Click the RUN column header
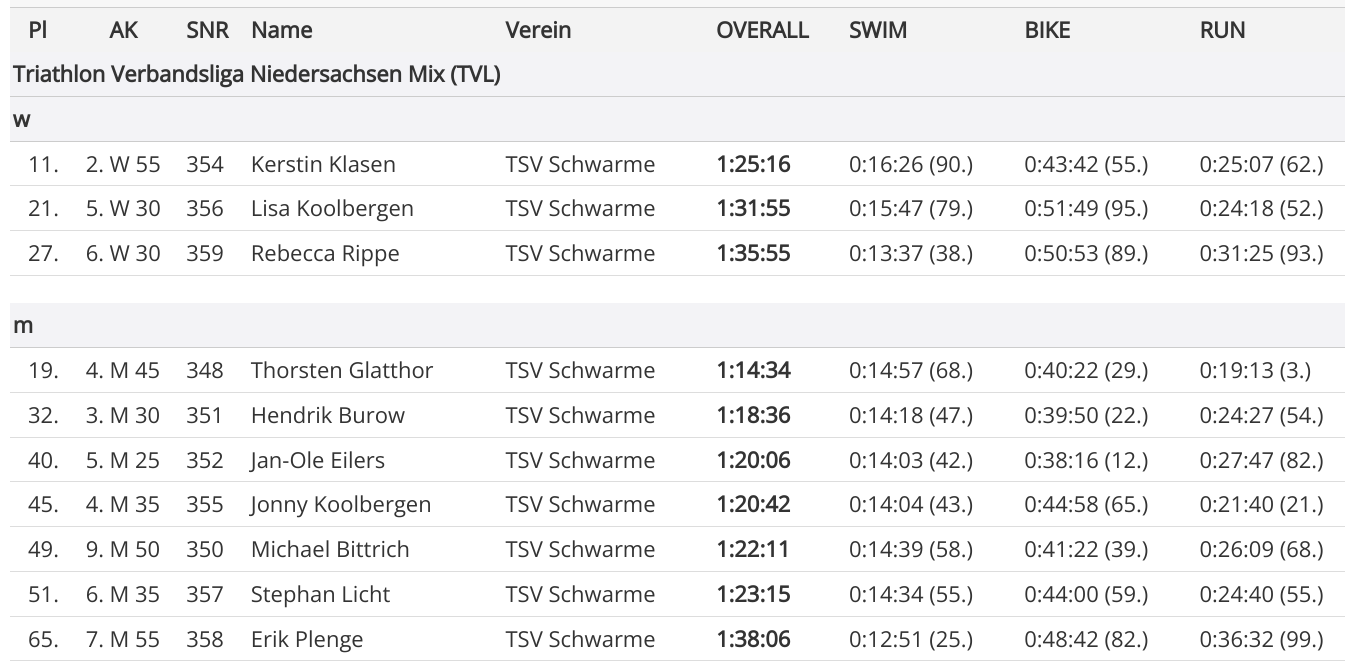The image size is (1345, 664). [x=1222, y=30]
